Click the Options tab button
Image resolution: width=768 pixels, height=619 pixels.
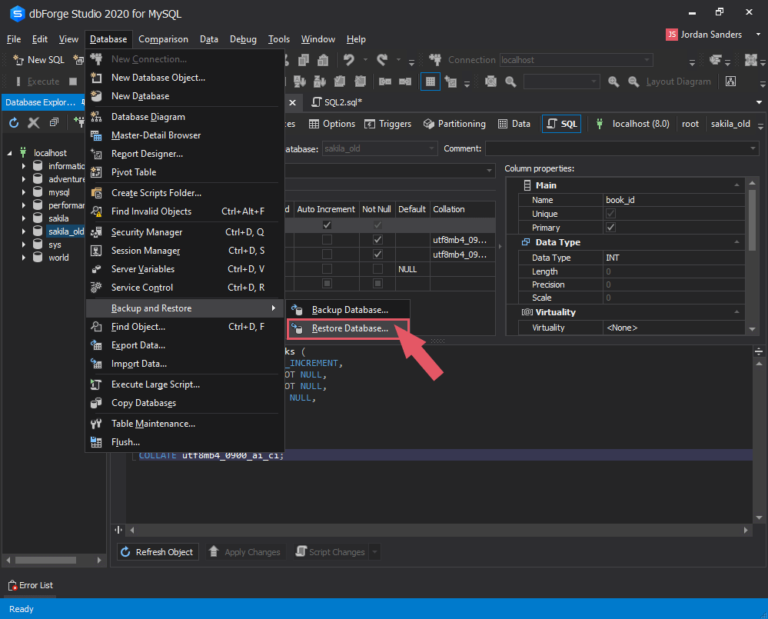(332, 124)
